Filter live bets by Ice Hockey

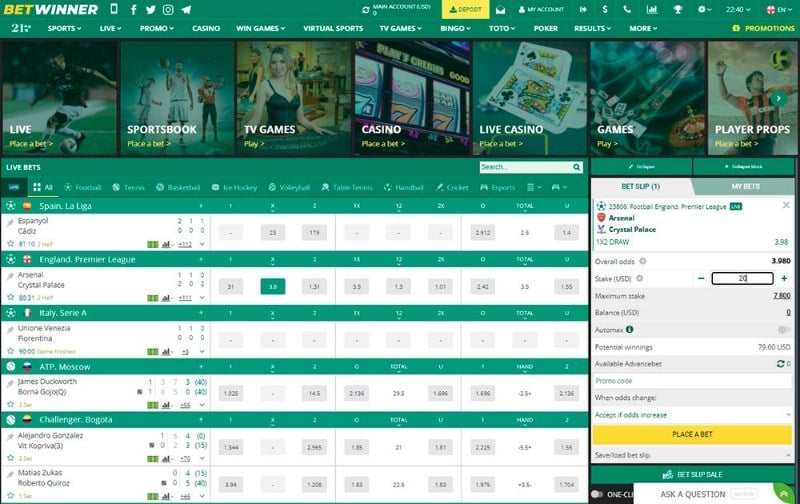[x=234, y=187]
